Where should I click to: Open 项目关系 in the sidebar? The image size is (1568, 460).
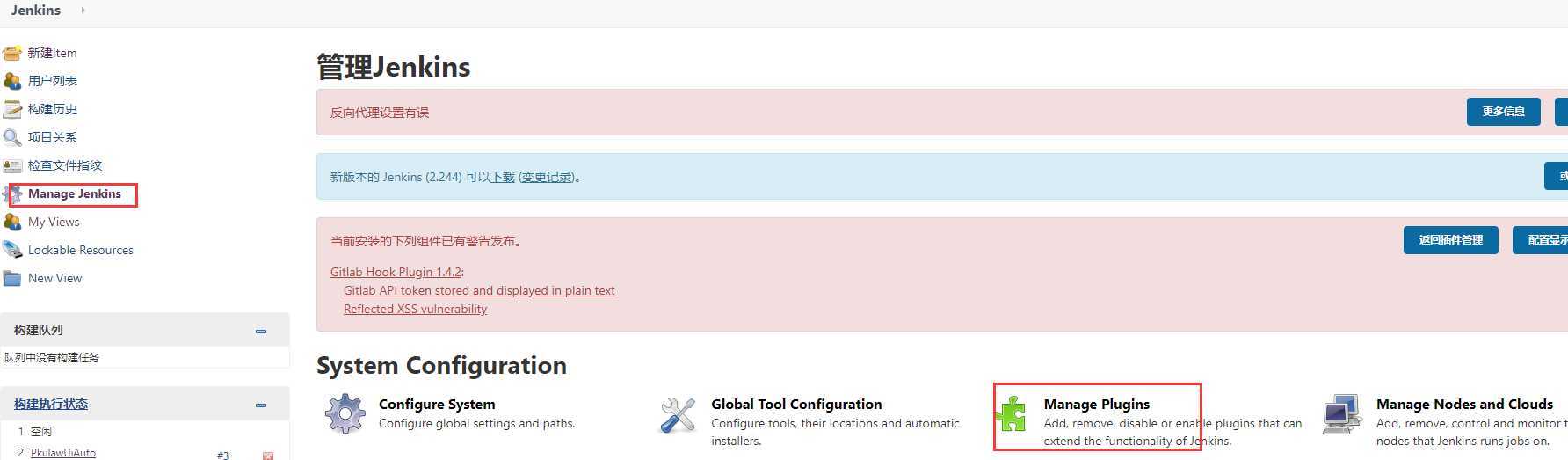pos(53,137)
